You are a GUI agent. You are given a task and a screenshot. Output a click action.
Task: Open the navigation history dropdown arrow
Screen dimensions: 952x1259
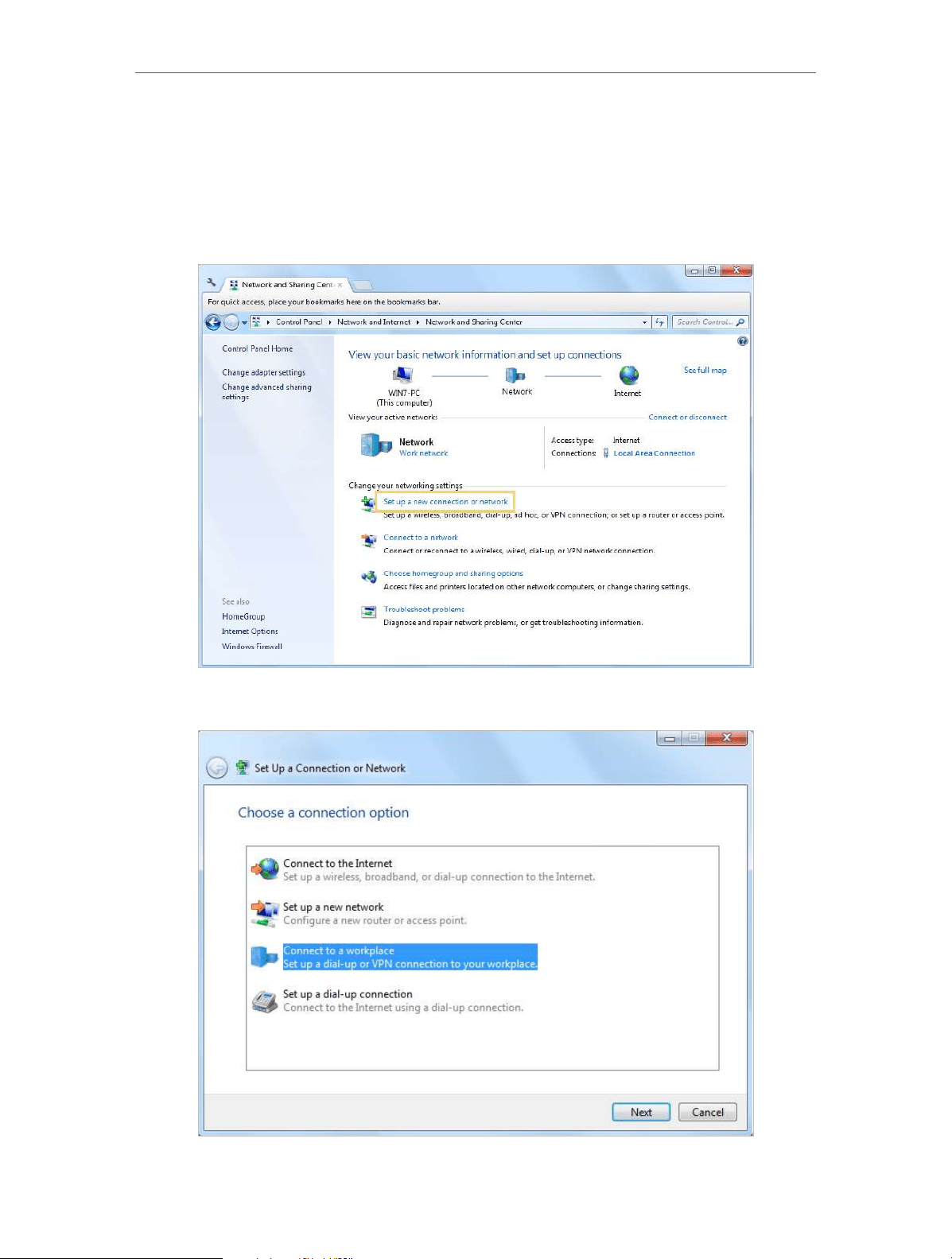click(x=244, y=323)
